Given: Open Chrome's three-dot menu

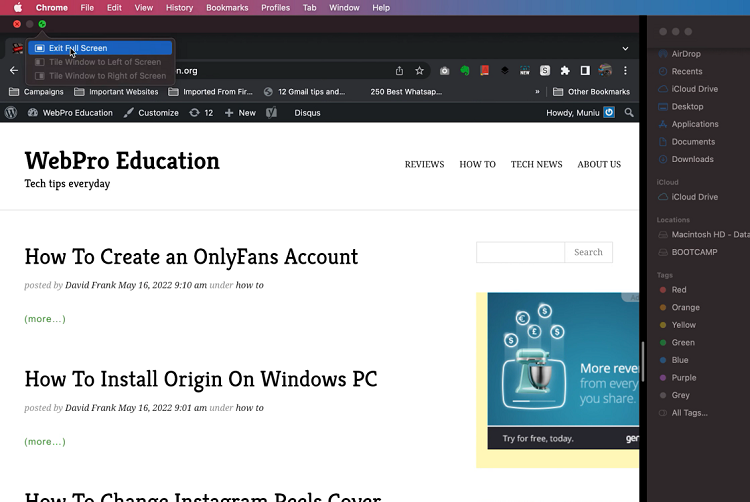Looking at the screenshot, I should [x=626, y=71].
